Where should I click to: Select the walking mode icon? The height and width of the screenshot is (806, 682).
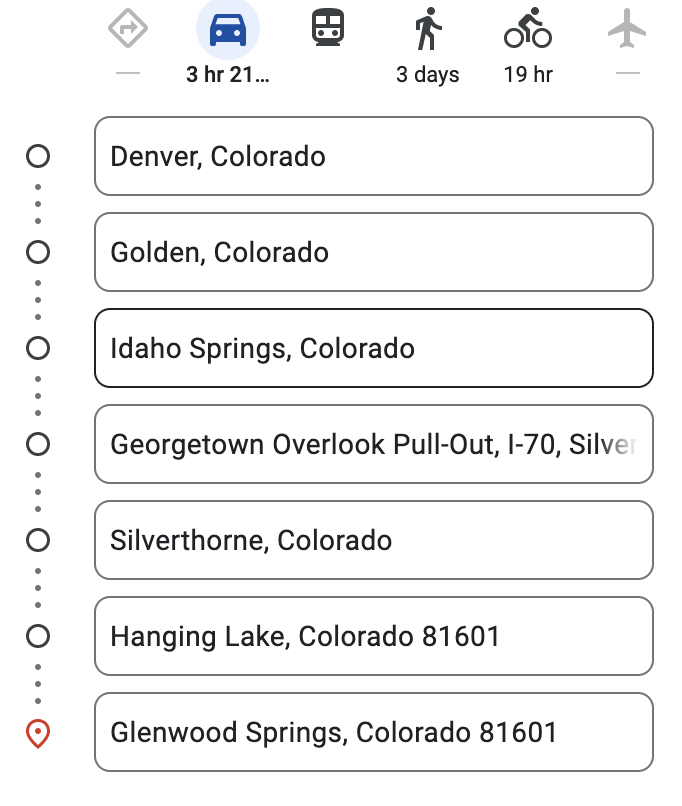(x=428, y=30)
